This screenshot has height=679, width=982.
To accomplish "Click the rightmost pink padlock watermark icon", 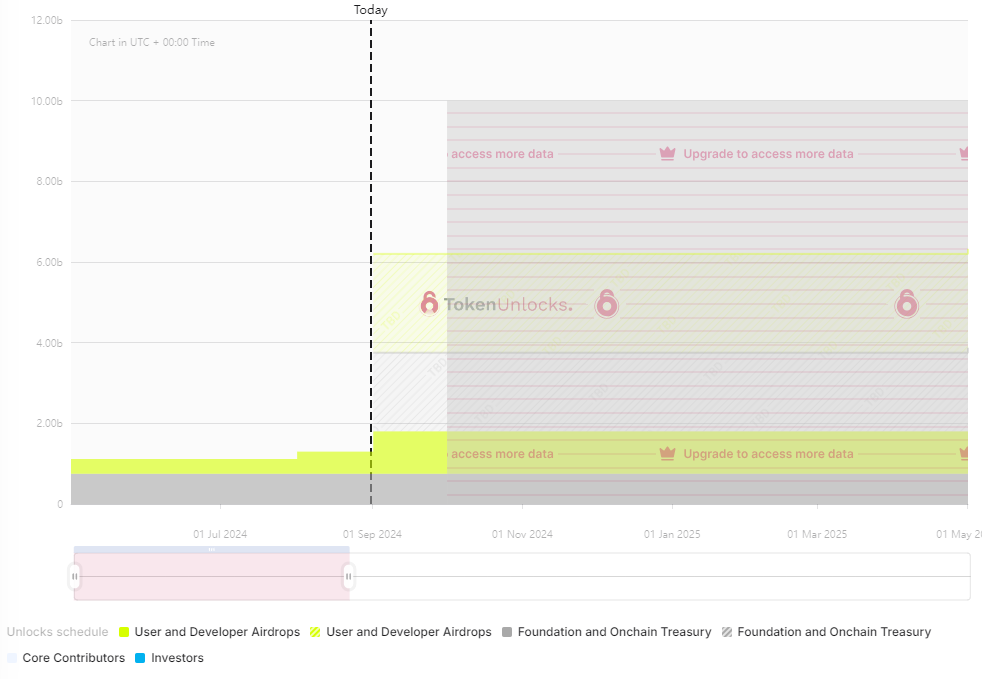I will coord(906,304).
